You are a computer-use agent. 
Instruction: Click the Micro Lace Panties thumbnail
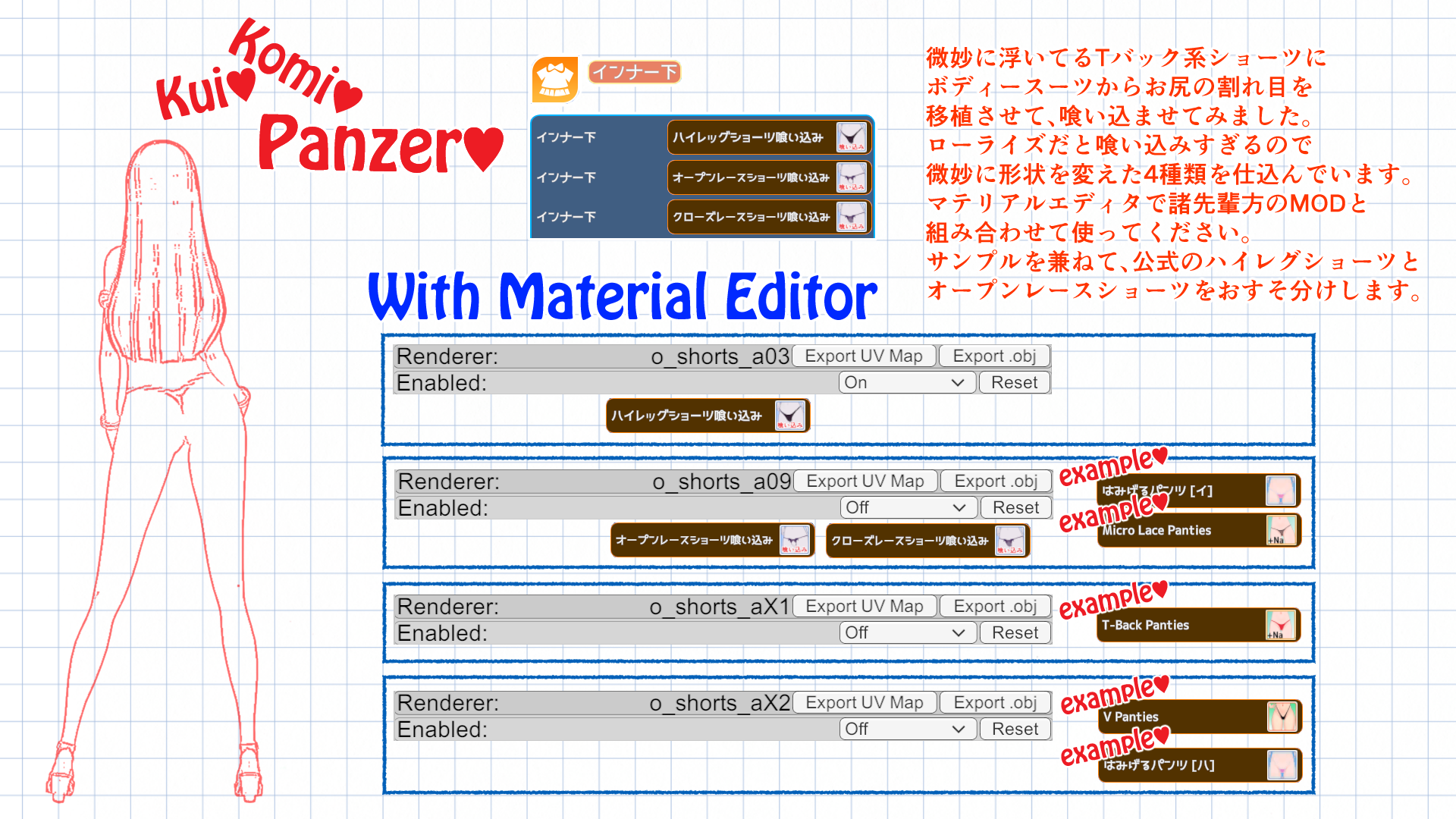pyautogui.click(x=1281, y=530)
